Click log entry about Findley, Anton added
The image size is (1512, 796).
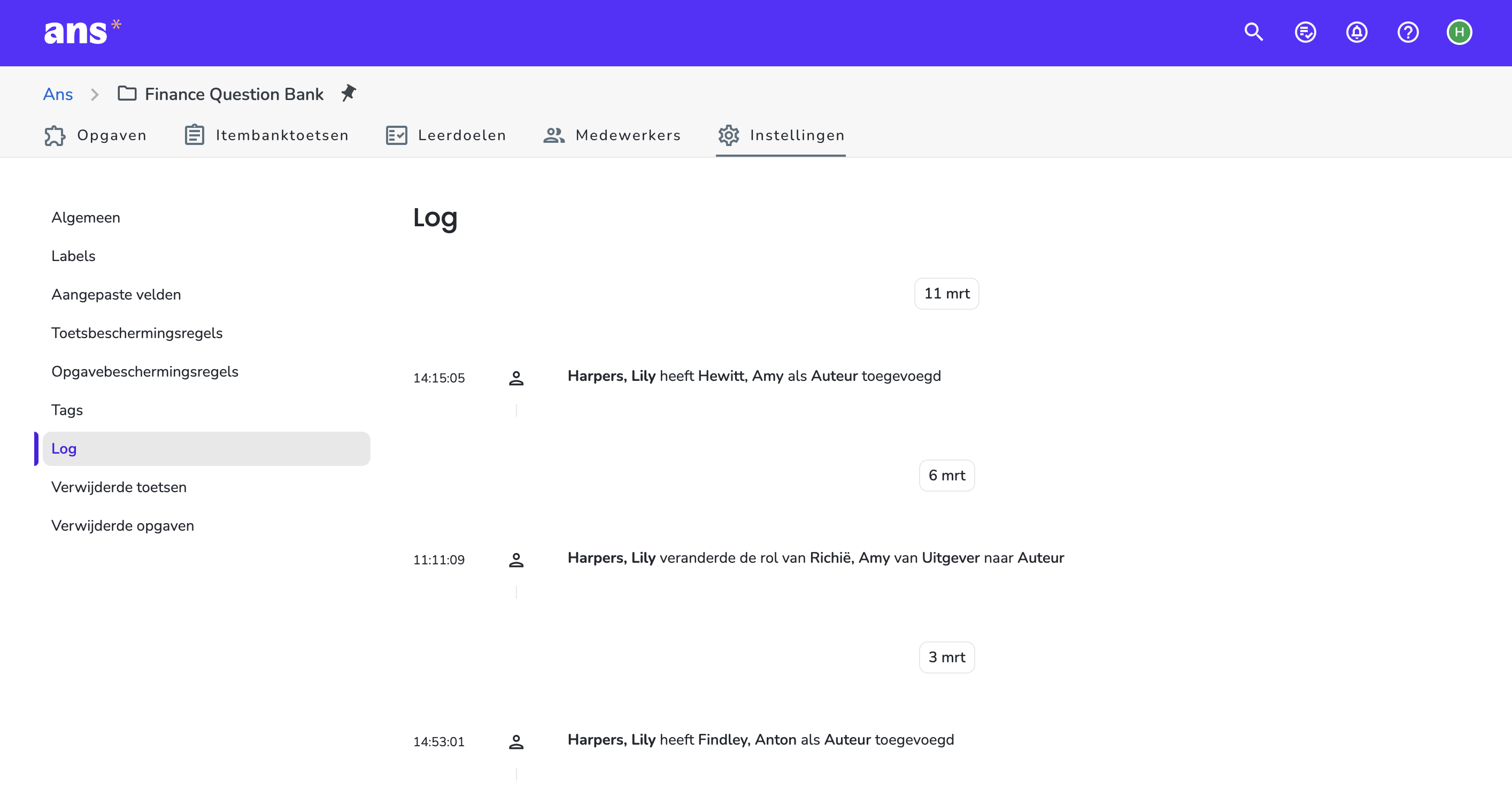pyautogui.click(x=761, y=740)
